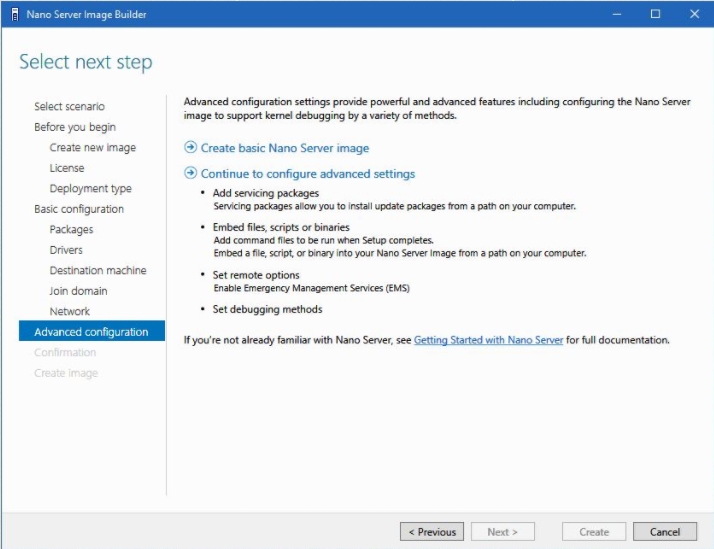Click the arrow icon beside Continue to configure advanced settings
The image size is (714, 549).
click(191, 174)
